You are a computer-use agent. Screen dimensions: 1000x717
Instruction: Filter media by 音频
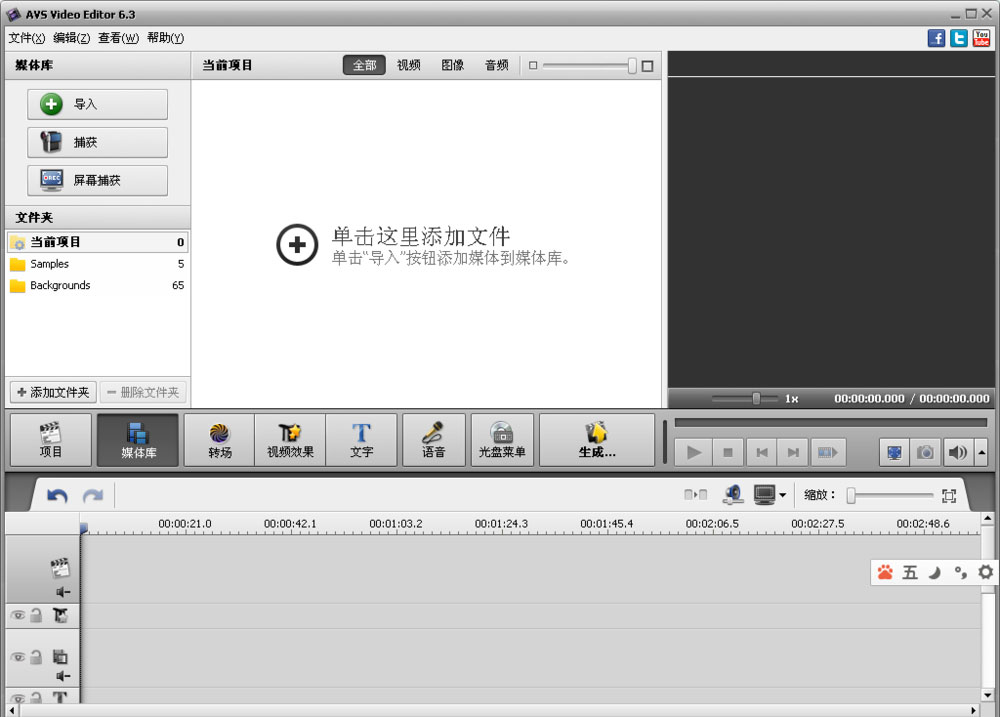pos(496,65)
